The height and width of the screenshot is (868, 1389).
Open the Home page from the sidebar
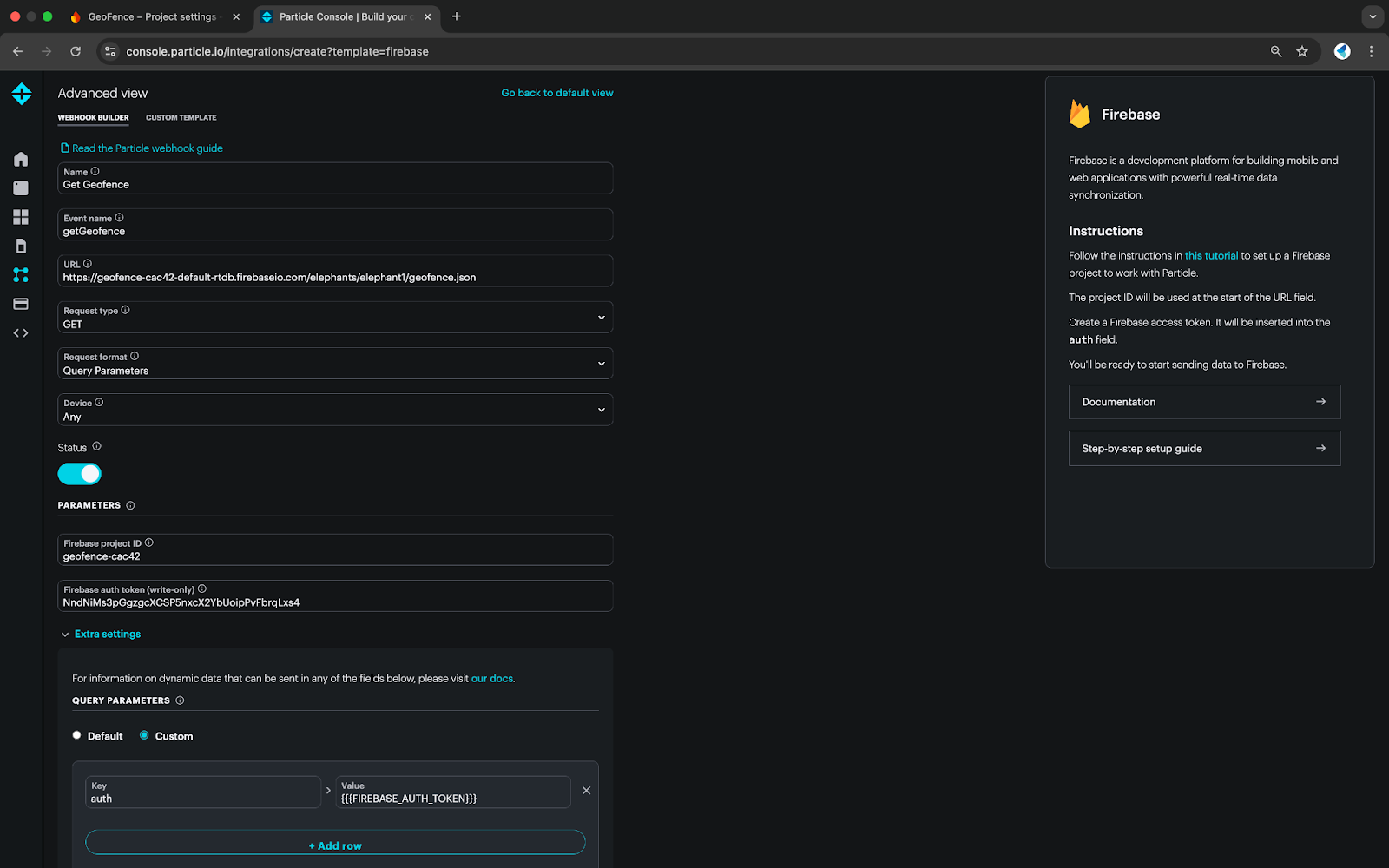click(21, 159)
